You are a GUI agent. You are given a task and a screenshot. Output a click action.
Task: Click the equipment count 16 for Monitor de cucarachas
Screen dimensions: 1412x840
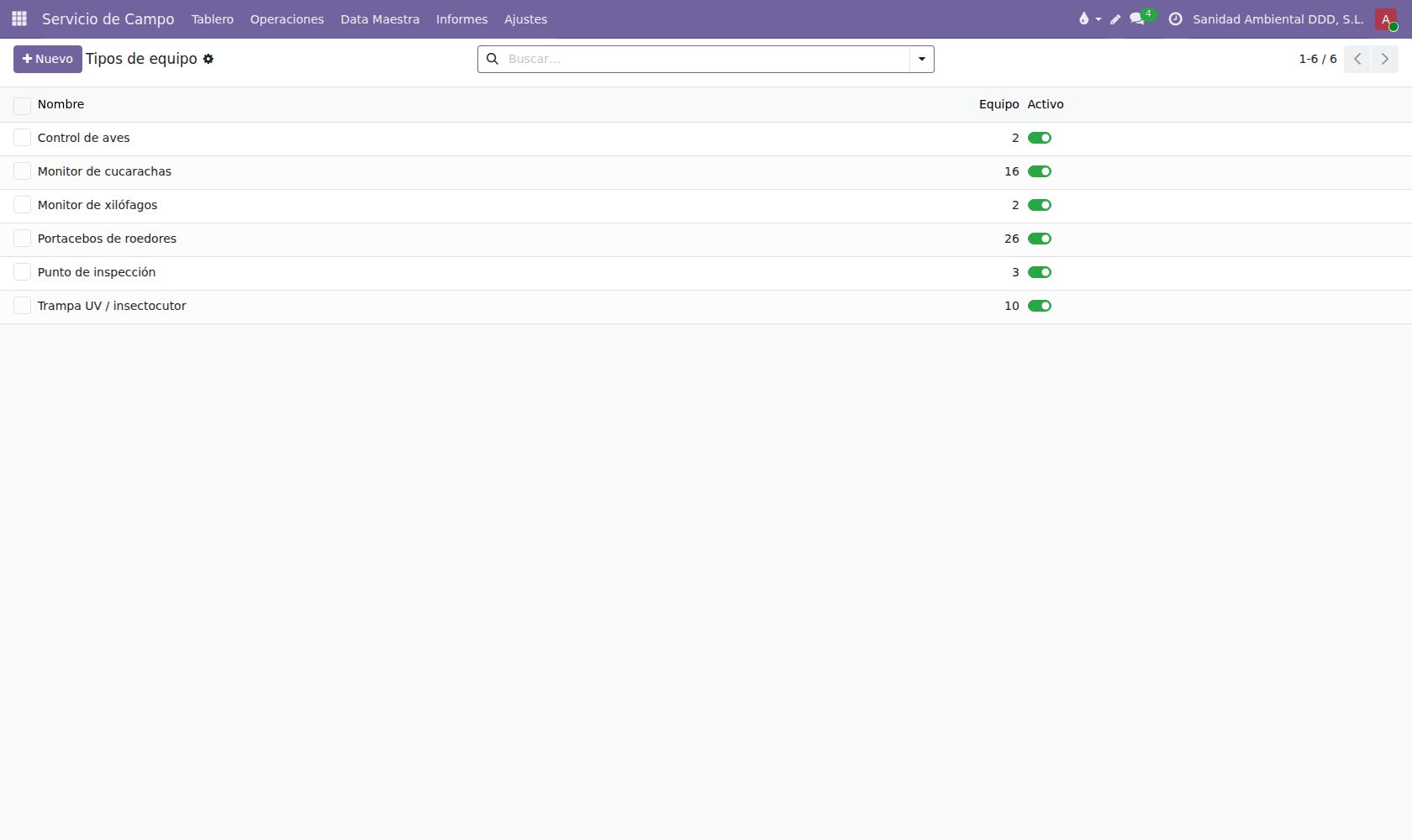(x=1011, y=171)
